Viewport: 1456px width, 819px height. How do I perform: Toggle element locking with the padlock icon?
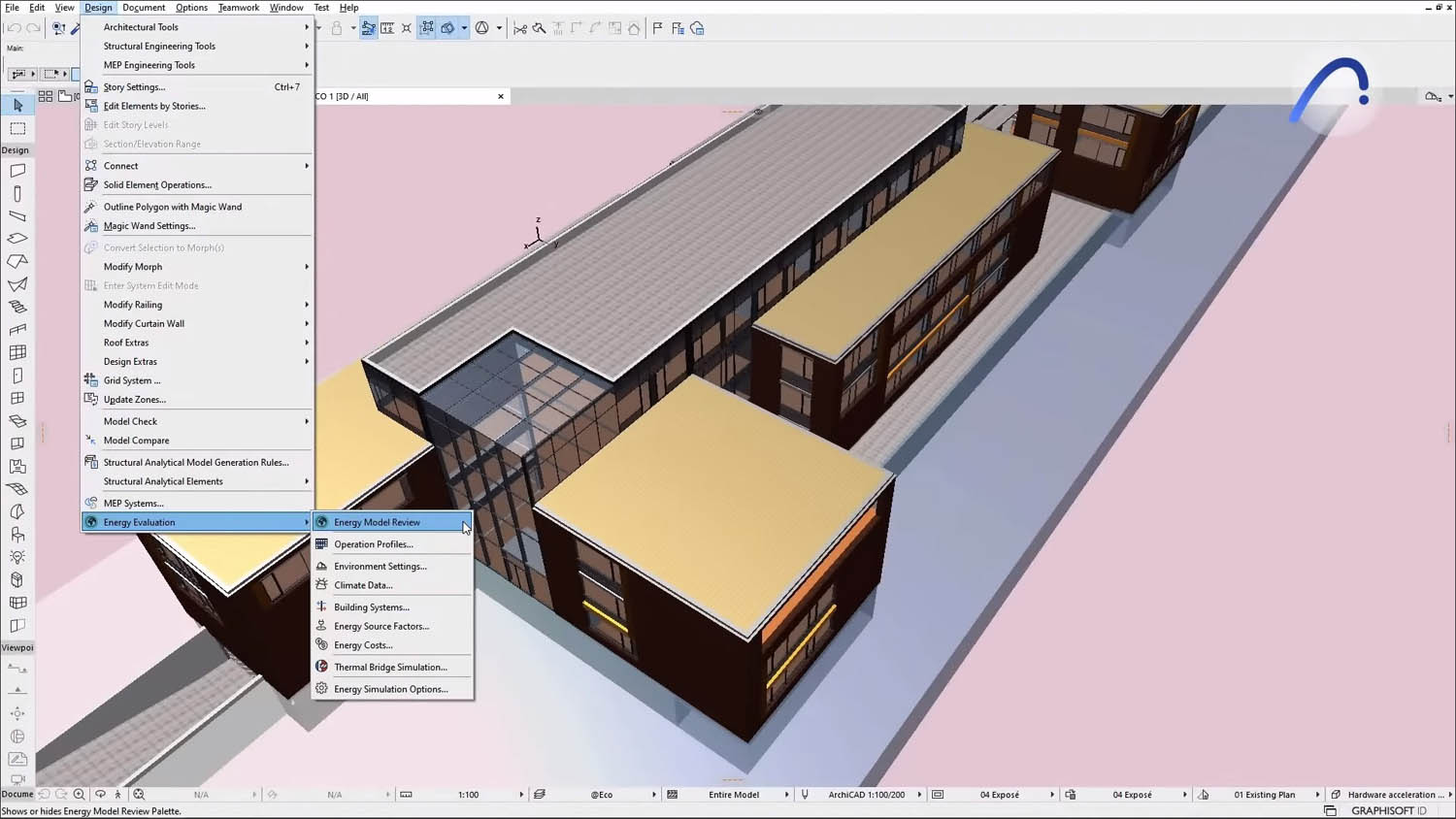(336, 28)
